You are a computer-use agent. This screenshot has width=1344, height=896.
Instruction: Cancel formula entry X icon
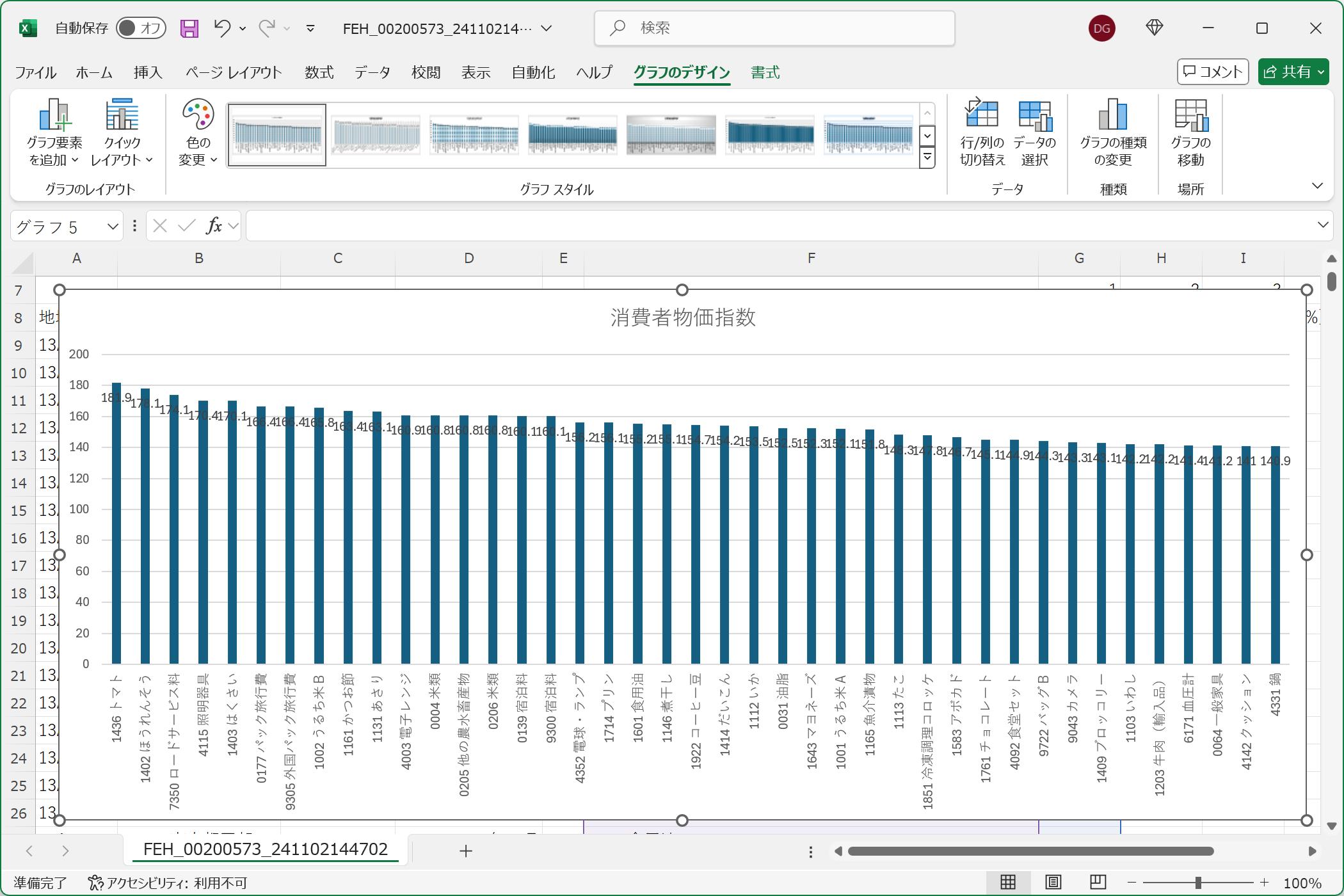click(160, 226)
